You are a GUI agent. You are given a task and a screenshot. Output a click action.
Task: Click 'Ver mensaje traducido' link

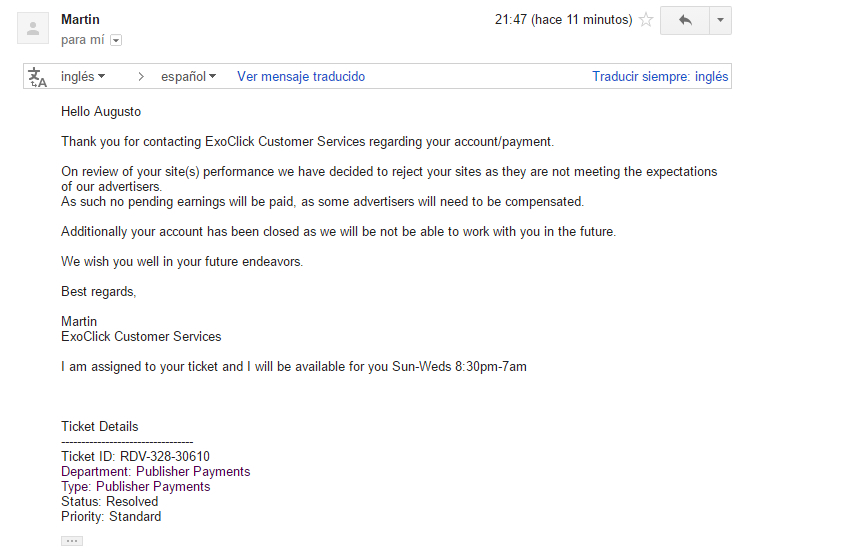coord(301,76)
